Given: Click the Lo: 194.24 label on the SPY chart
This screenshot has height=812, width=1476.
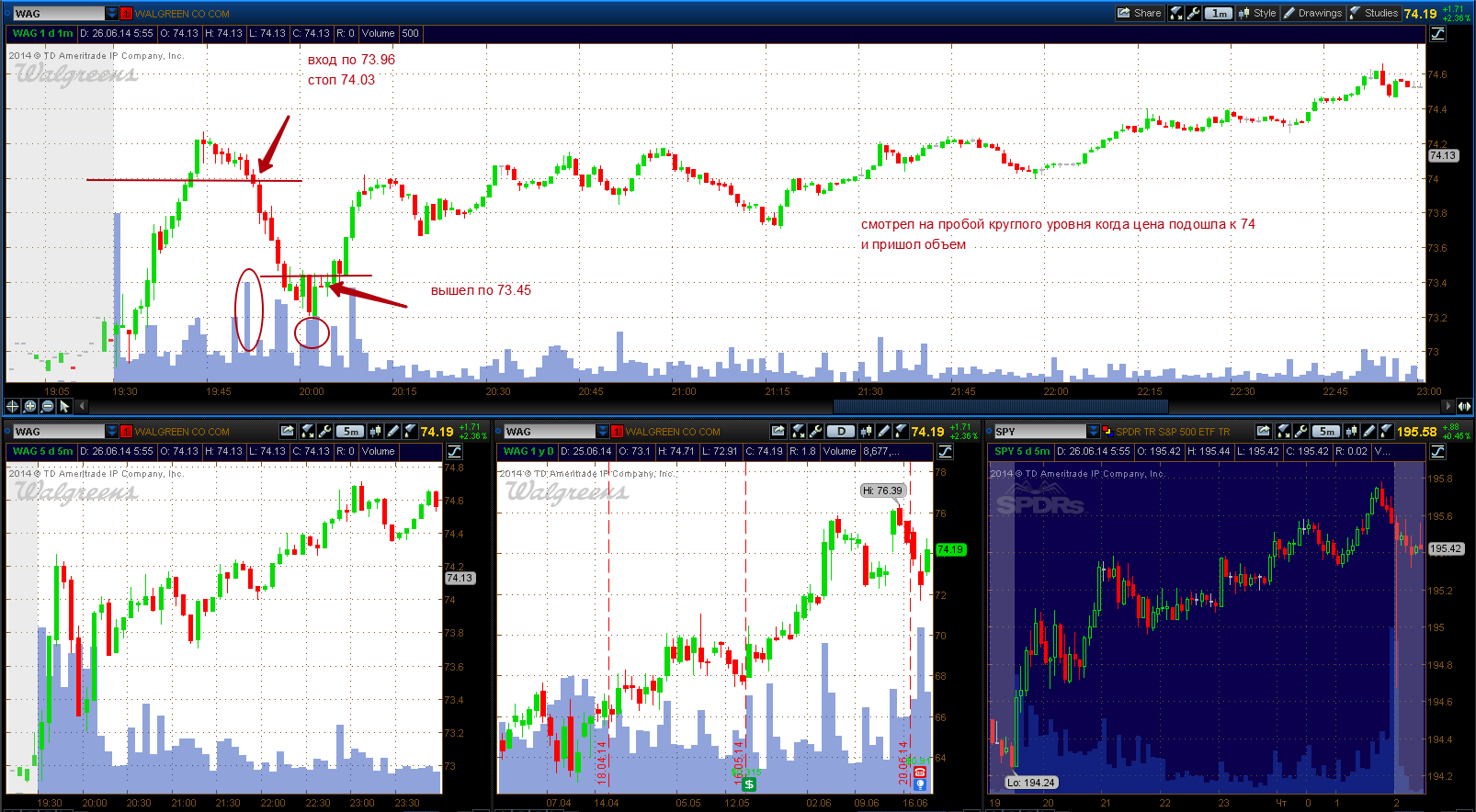Looking at the screenshot, I should coord(1031,783).
